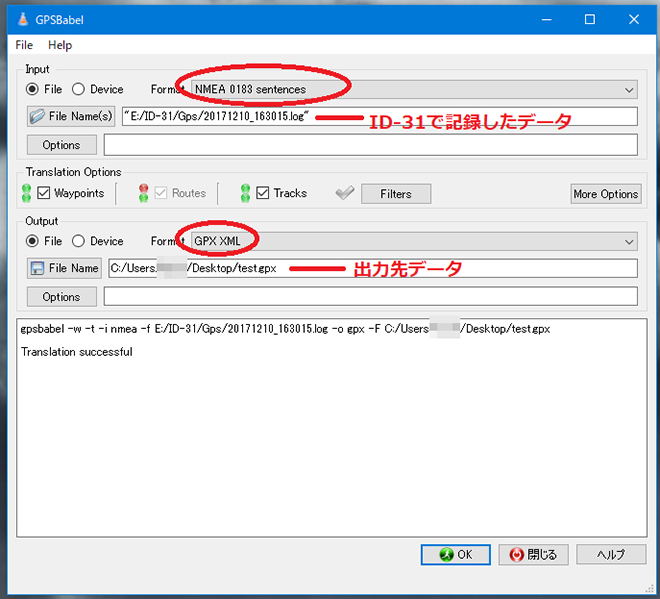Image resolution: width=660 pixels, height=599 pixels.
Task: Click the GPSBabel app icon in title bar
Action: coord(23,19)
